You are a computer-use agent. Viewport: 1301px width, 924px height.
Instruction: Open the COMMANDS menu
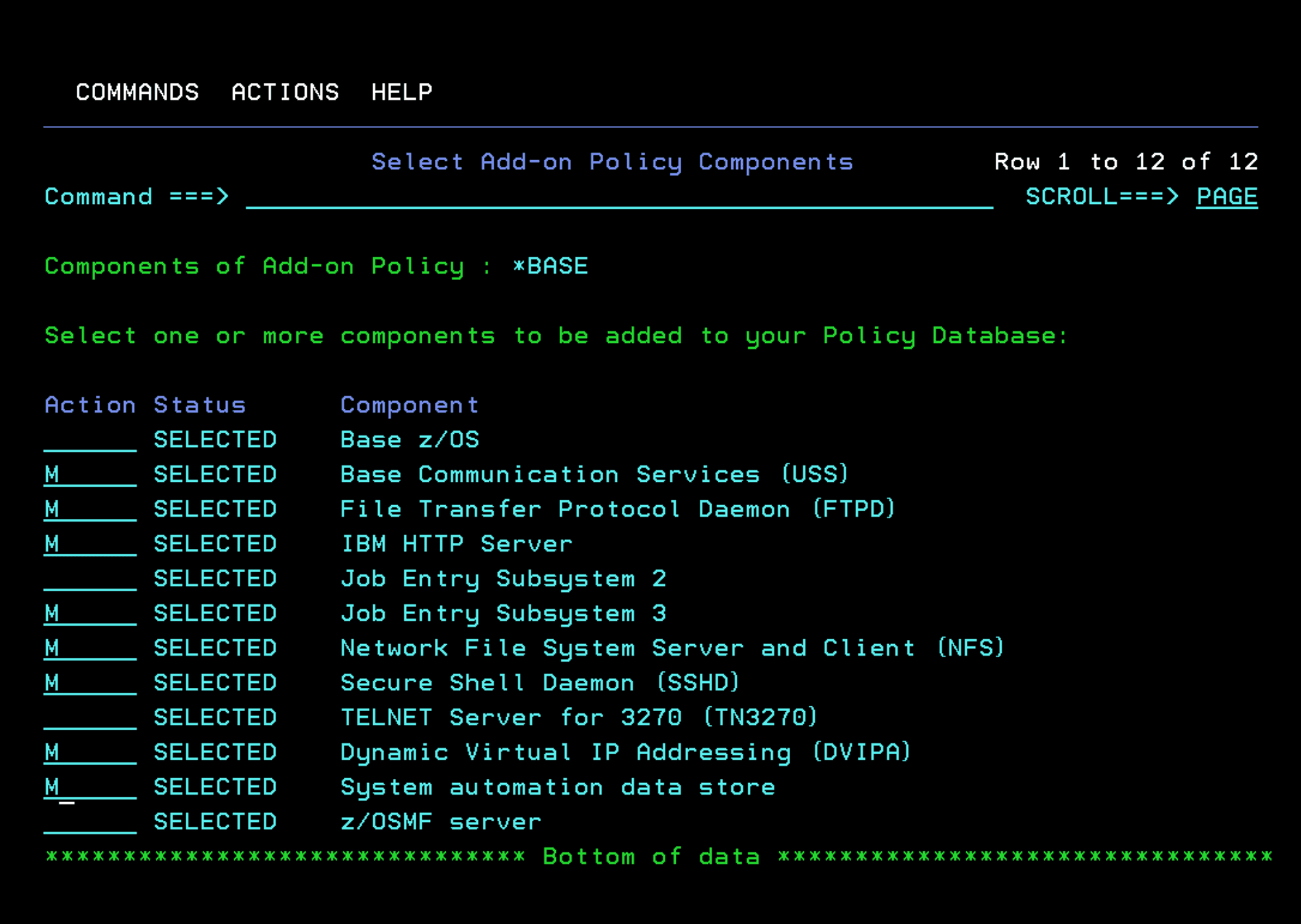click(x=137, y=92)
